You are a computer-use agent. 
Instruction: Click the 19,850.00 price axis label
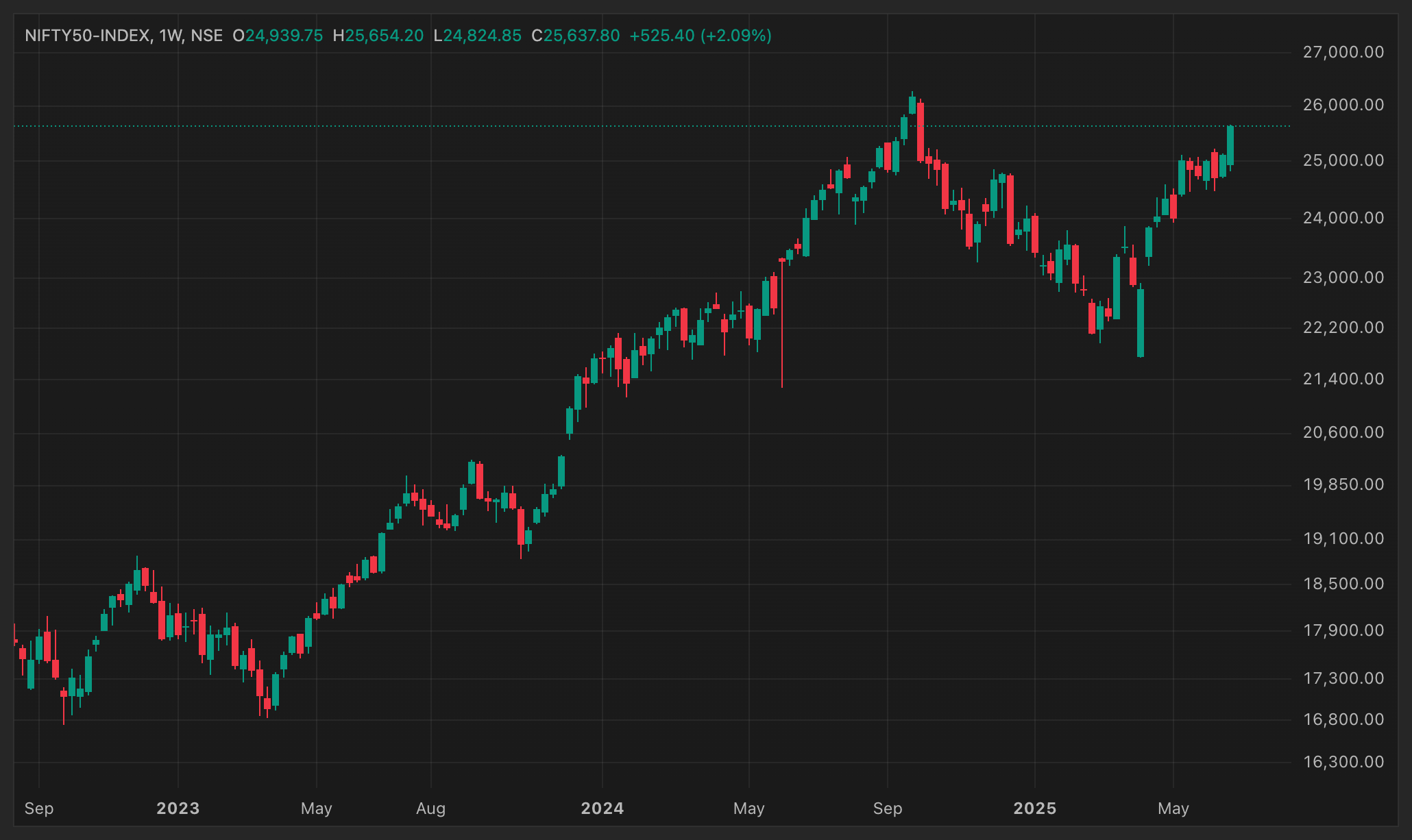[x=1343, y=484]
